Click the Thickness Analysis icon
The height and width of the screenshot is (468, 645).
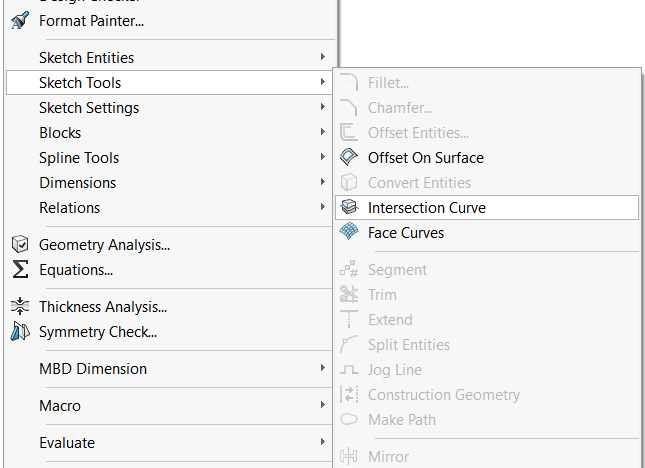coord(19,307)
